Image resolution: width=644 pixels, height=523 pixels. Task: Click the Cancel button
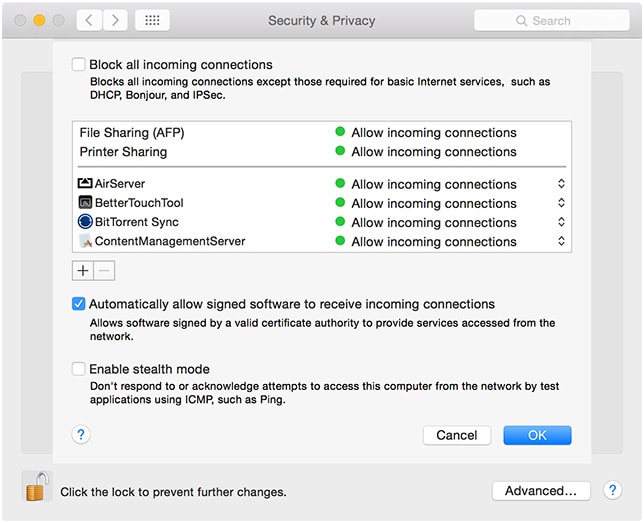pyautogui.click(x=457, y=435)
